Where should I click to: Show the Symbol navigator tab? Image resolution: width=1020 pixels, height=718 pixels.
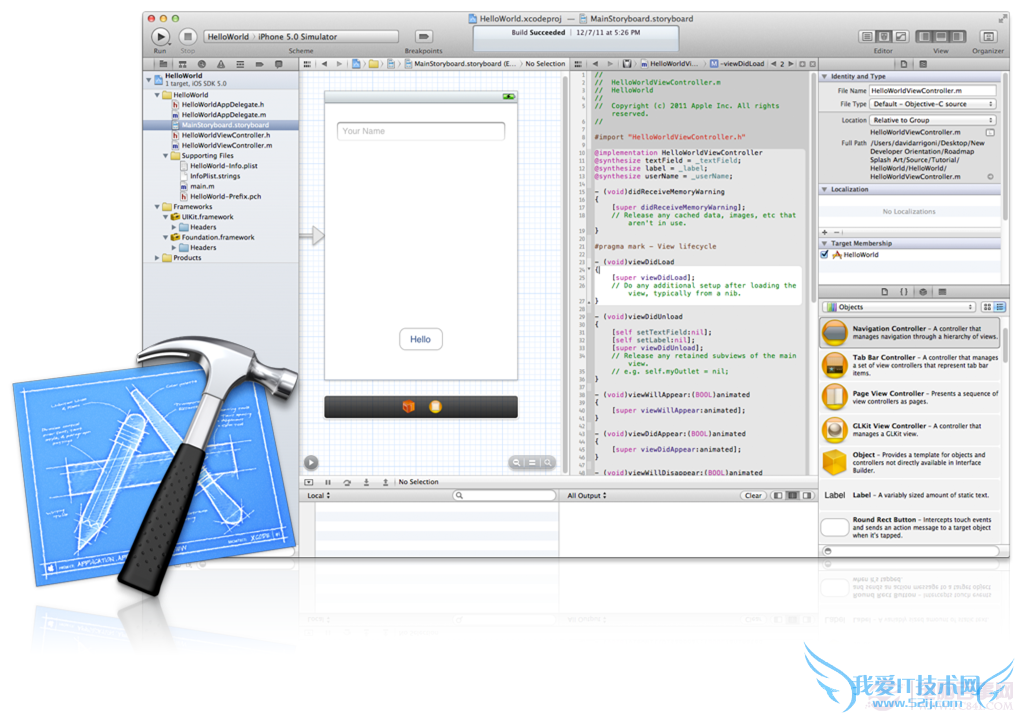point(183,64)
